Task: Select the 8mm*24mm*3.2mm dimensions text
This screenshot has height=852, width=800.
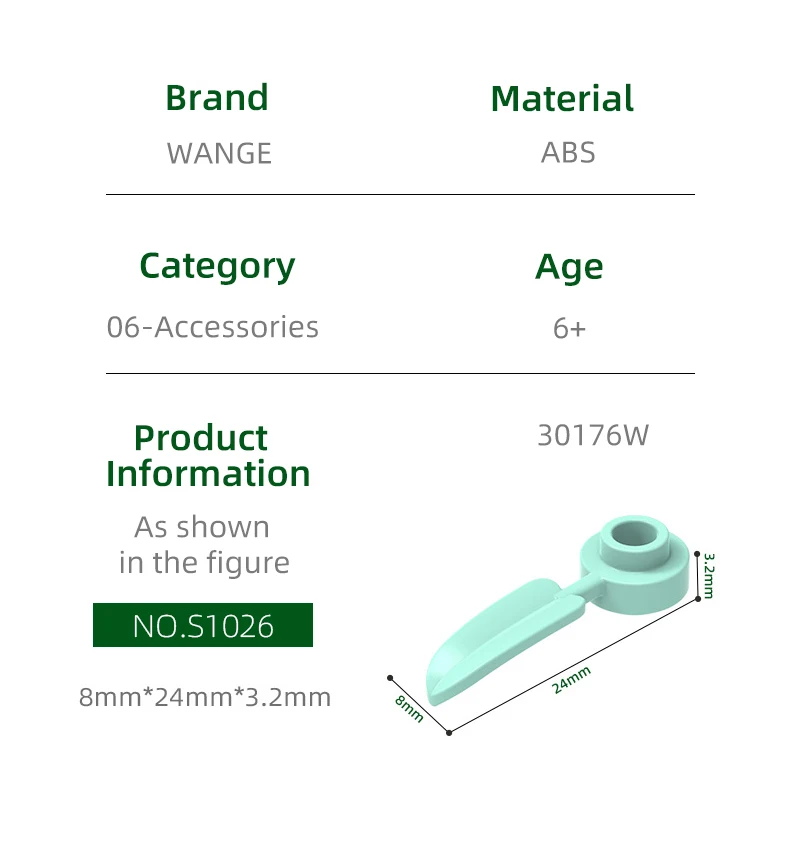Action: [x=205, y=697]
